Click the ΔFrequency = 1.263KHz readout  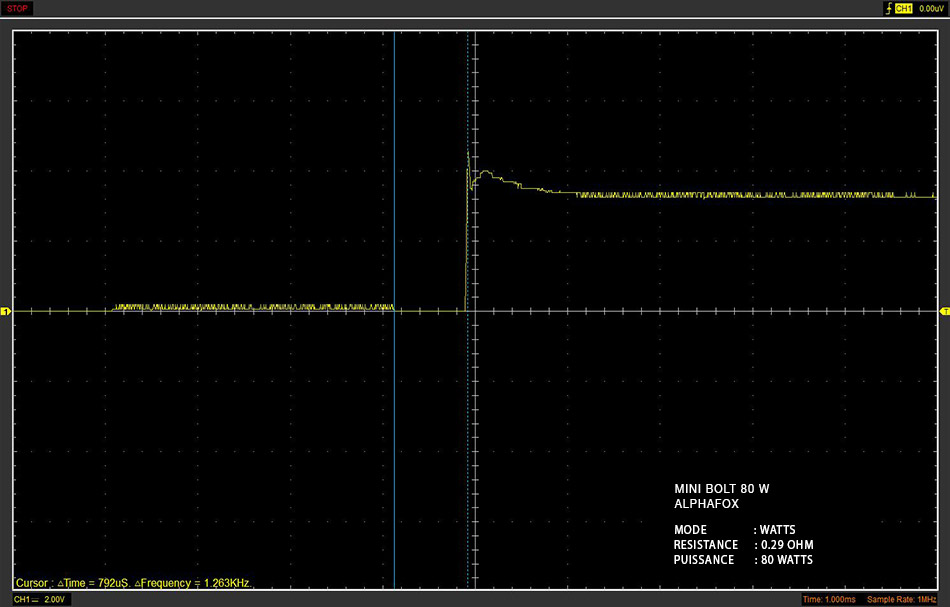[193, 583]
